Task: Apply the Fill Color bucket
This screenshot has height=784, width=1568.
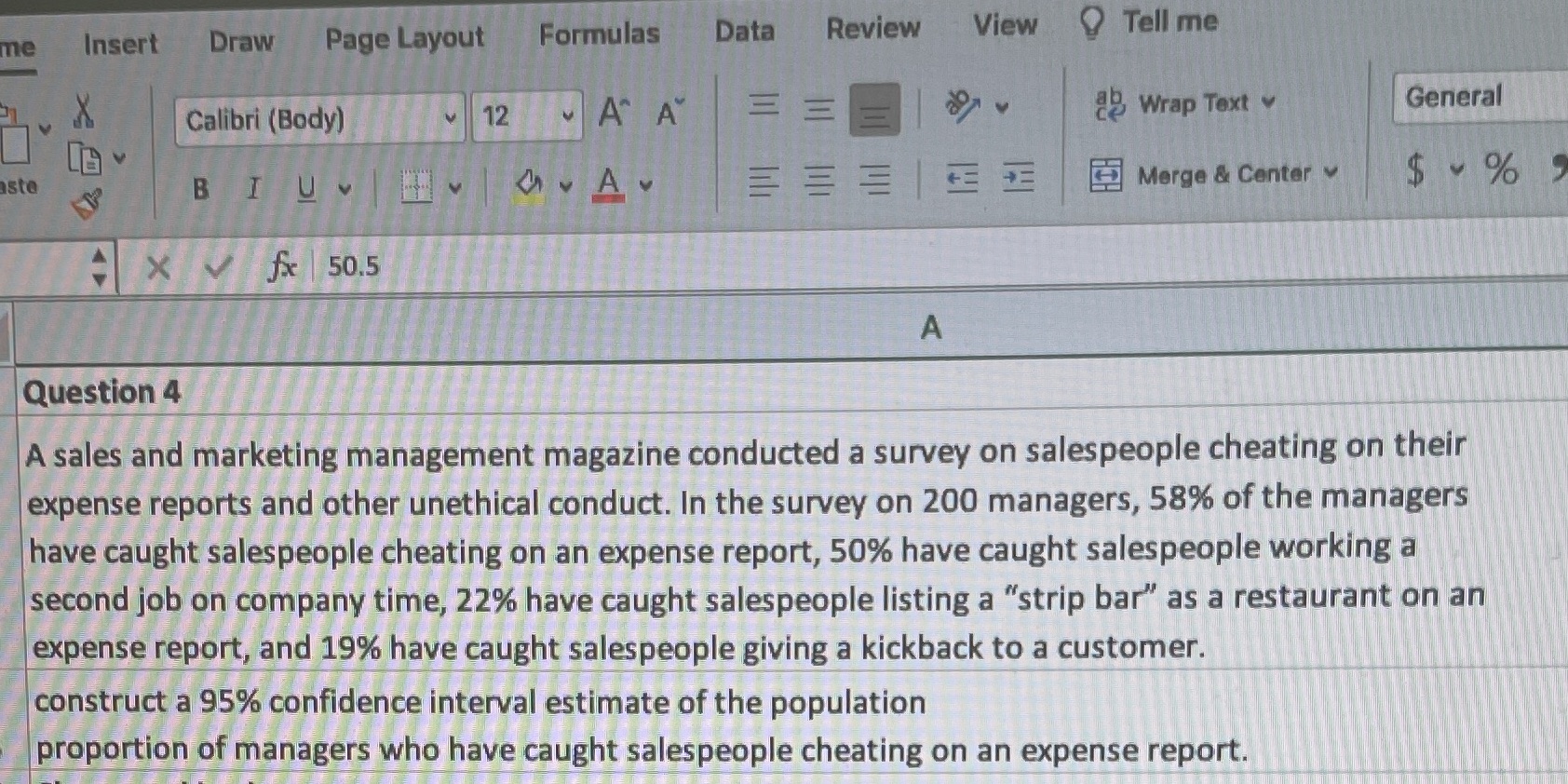Action: 529,185
